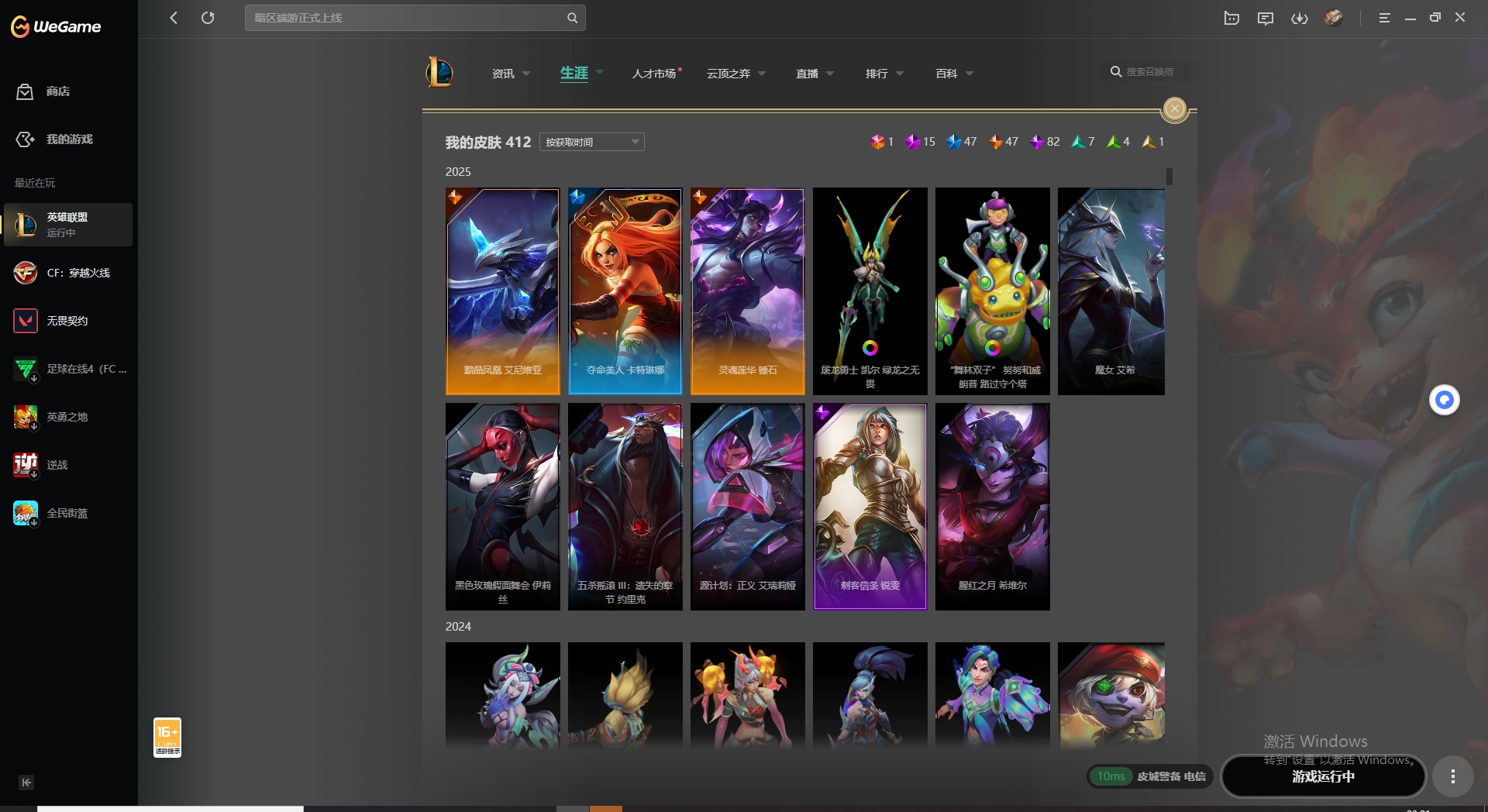Switch to the 人才市场 tab
The image size is (1488, 812).
653,74
